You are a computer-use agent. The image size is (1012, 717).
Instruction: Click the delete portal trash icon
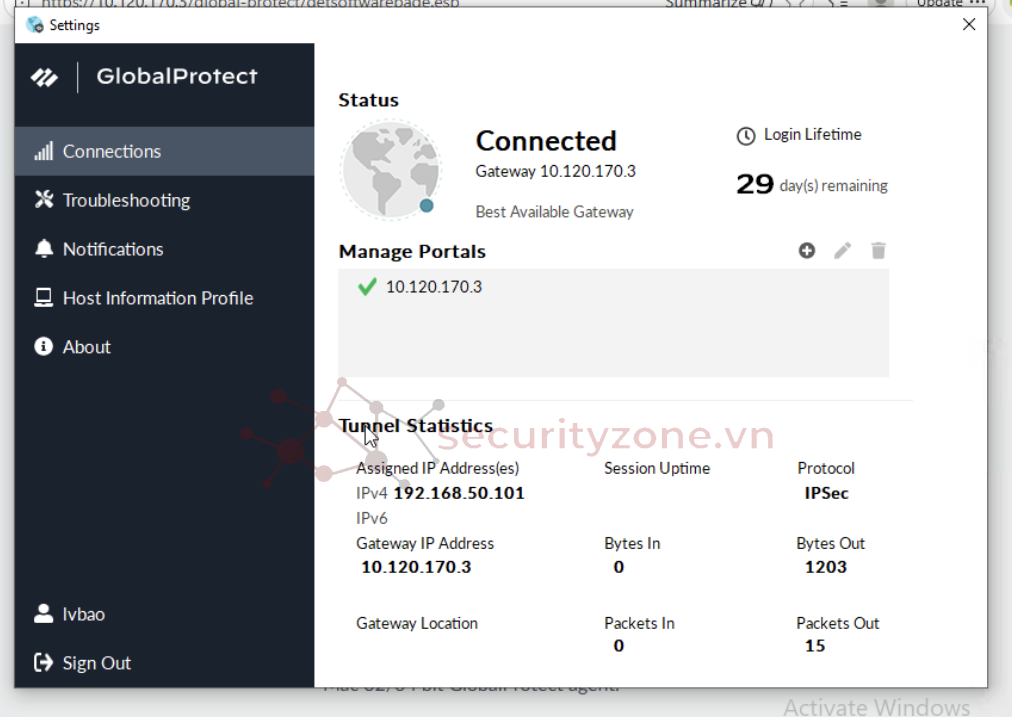coord(878,251)
